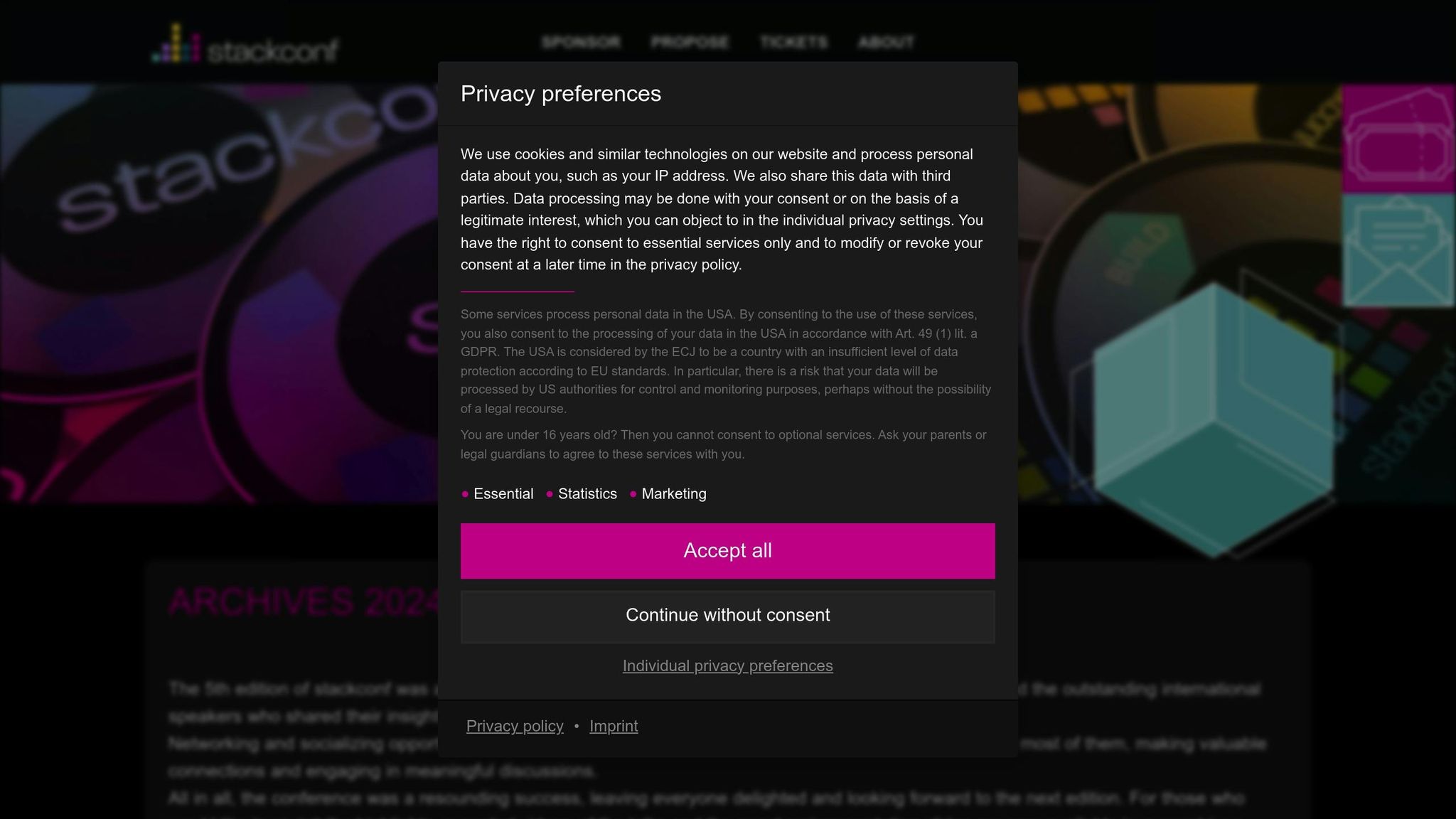Visit the Imprint link
This screenshot has width=1456, height=819.
coord(614,727)
